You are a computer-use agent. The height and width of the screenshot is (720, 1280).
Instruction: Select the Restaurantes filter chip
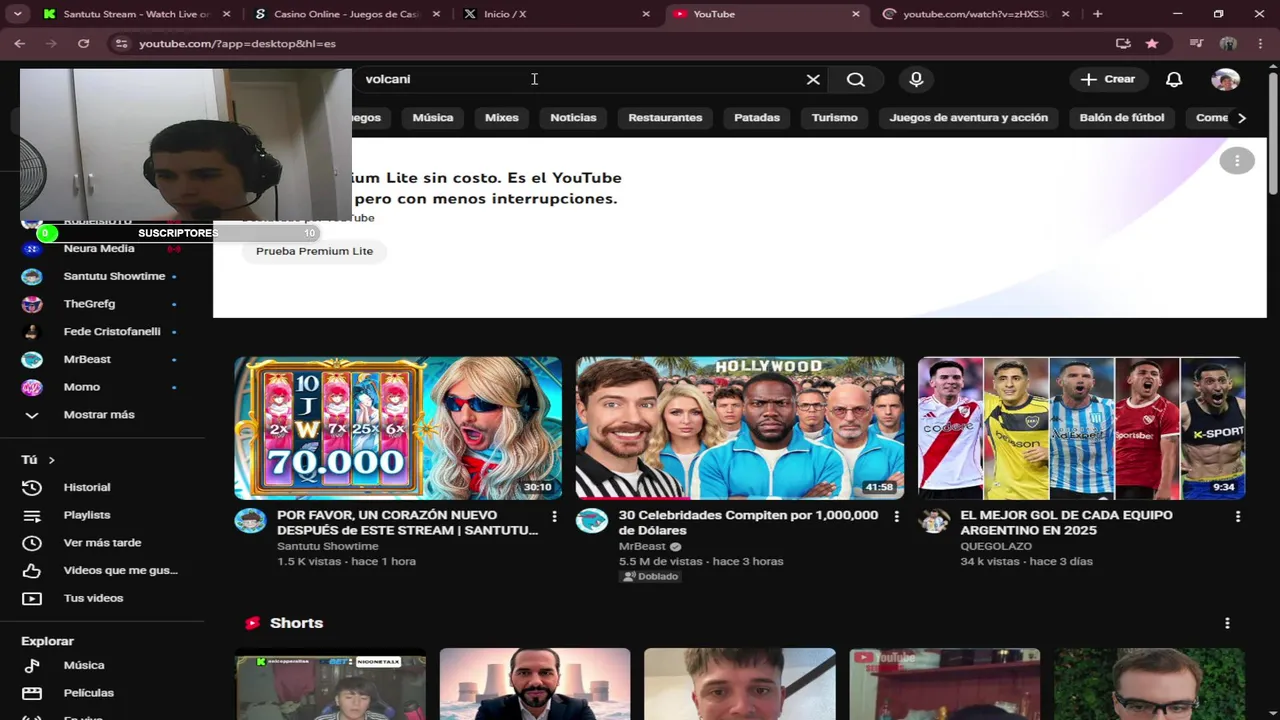point(665,117)
